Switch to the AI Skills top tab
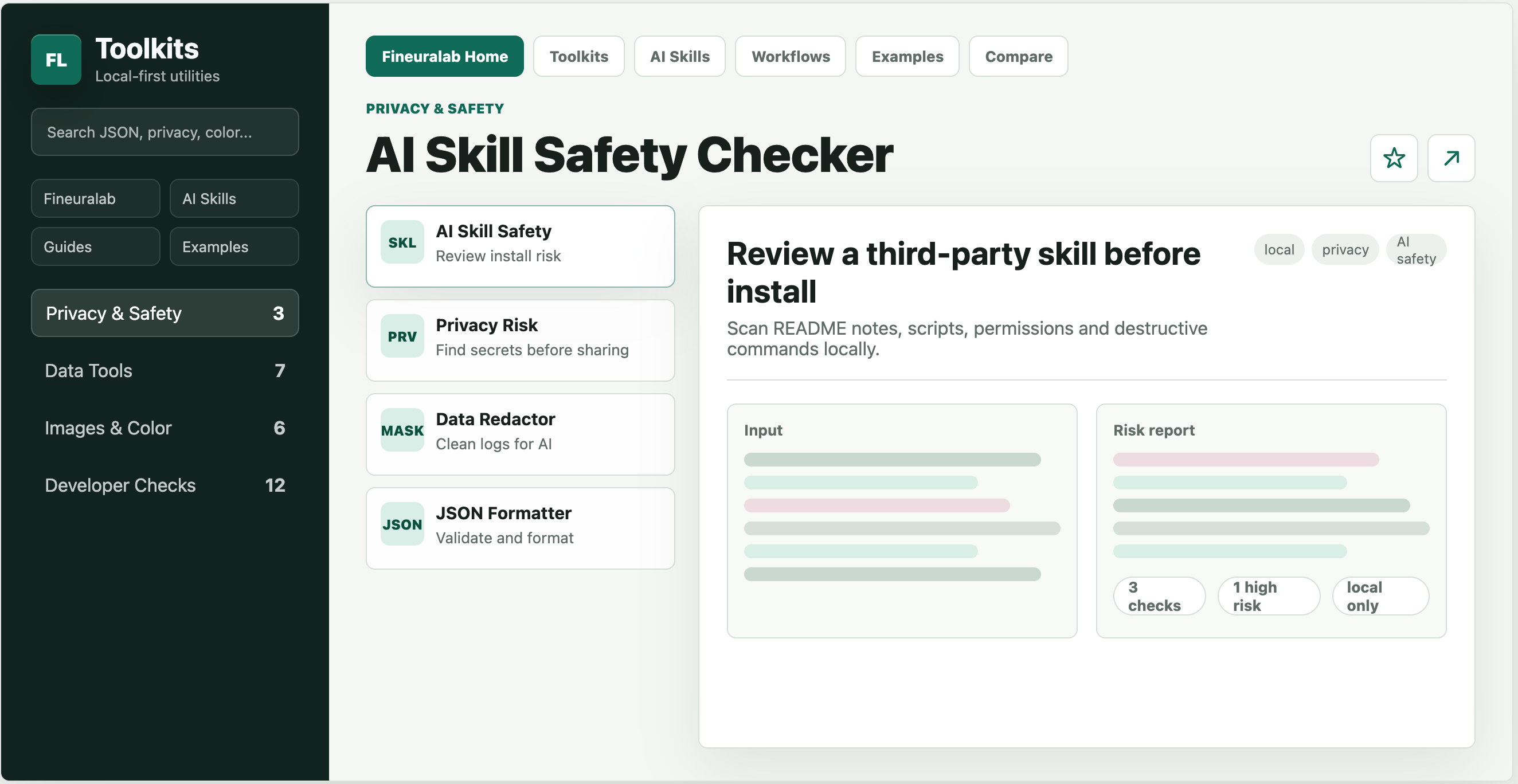 [679, 57]
